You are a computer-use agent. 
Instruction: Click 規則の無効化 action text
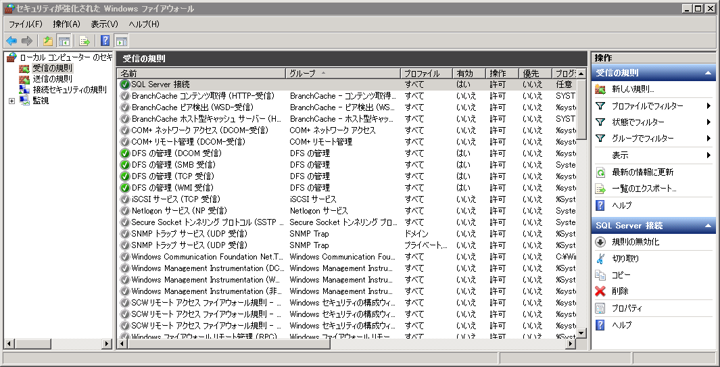[636, 242]
